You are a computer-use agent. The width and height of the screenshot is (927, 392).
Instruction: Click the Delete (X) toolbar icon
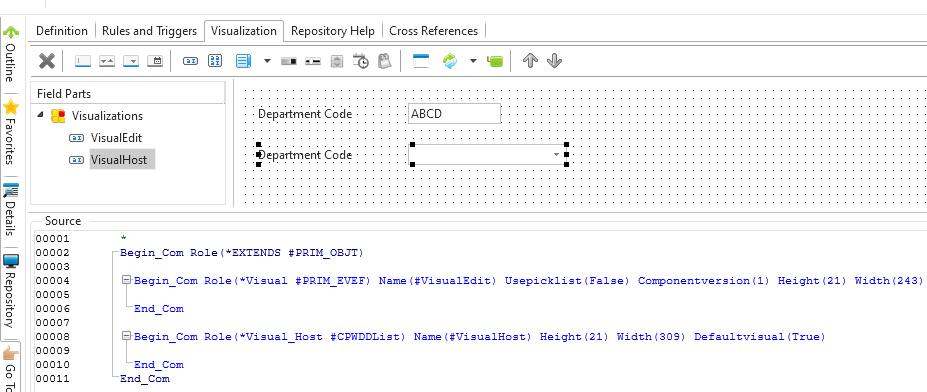coord(47,61)
